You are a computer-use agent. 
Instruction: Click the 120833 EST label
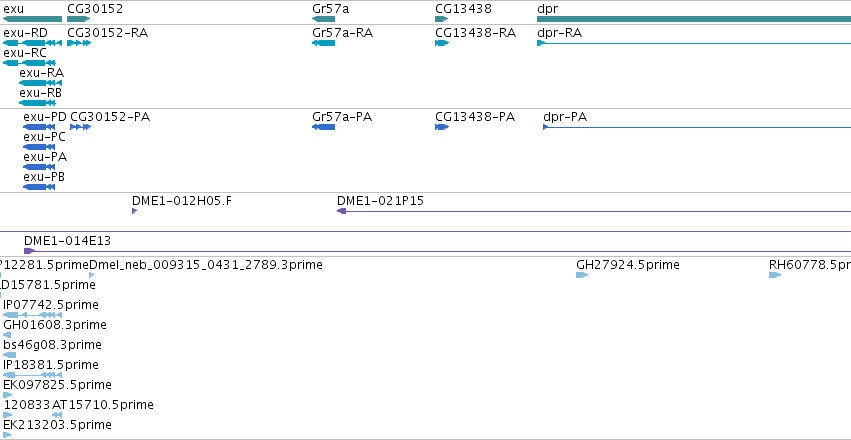27,405
